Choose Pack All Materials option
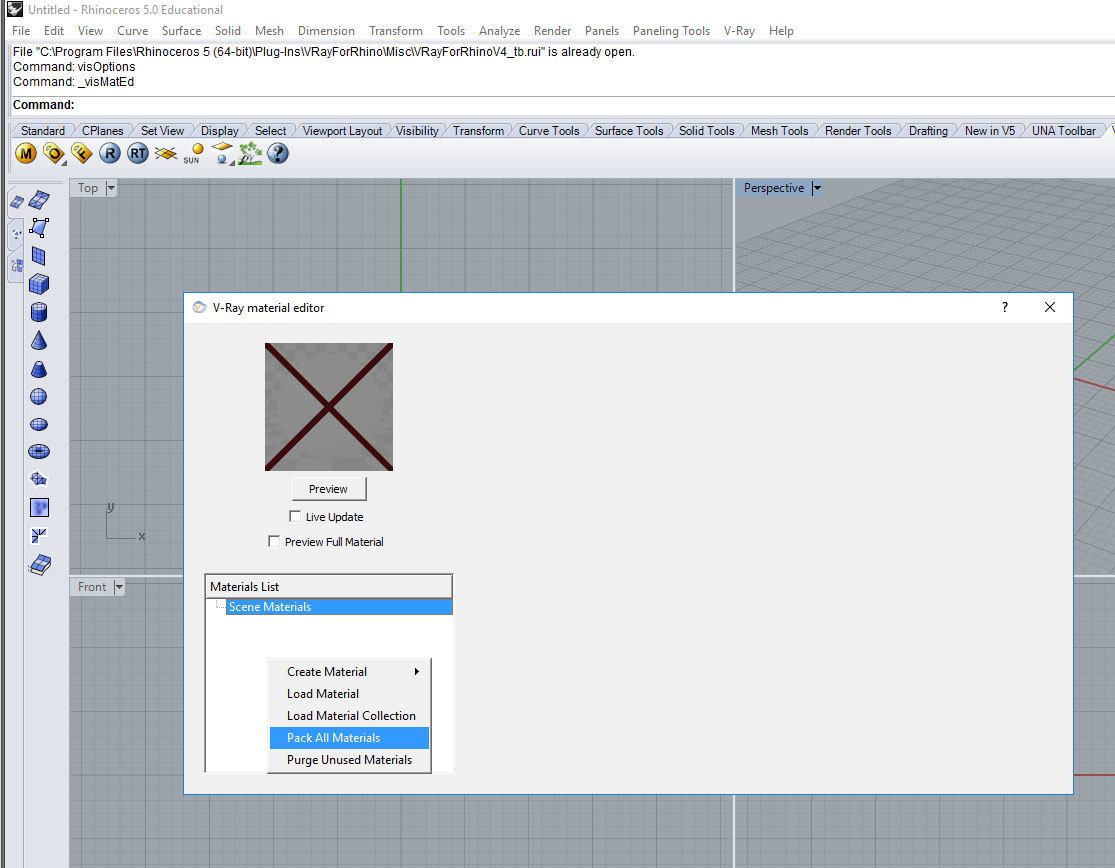This screenshot has width=1115, height=868. [x=349, y=738]
